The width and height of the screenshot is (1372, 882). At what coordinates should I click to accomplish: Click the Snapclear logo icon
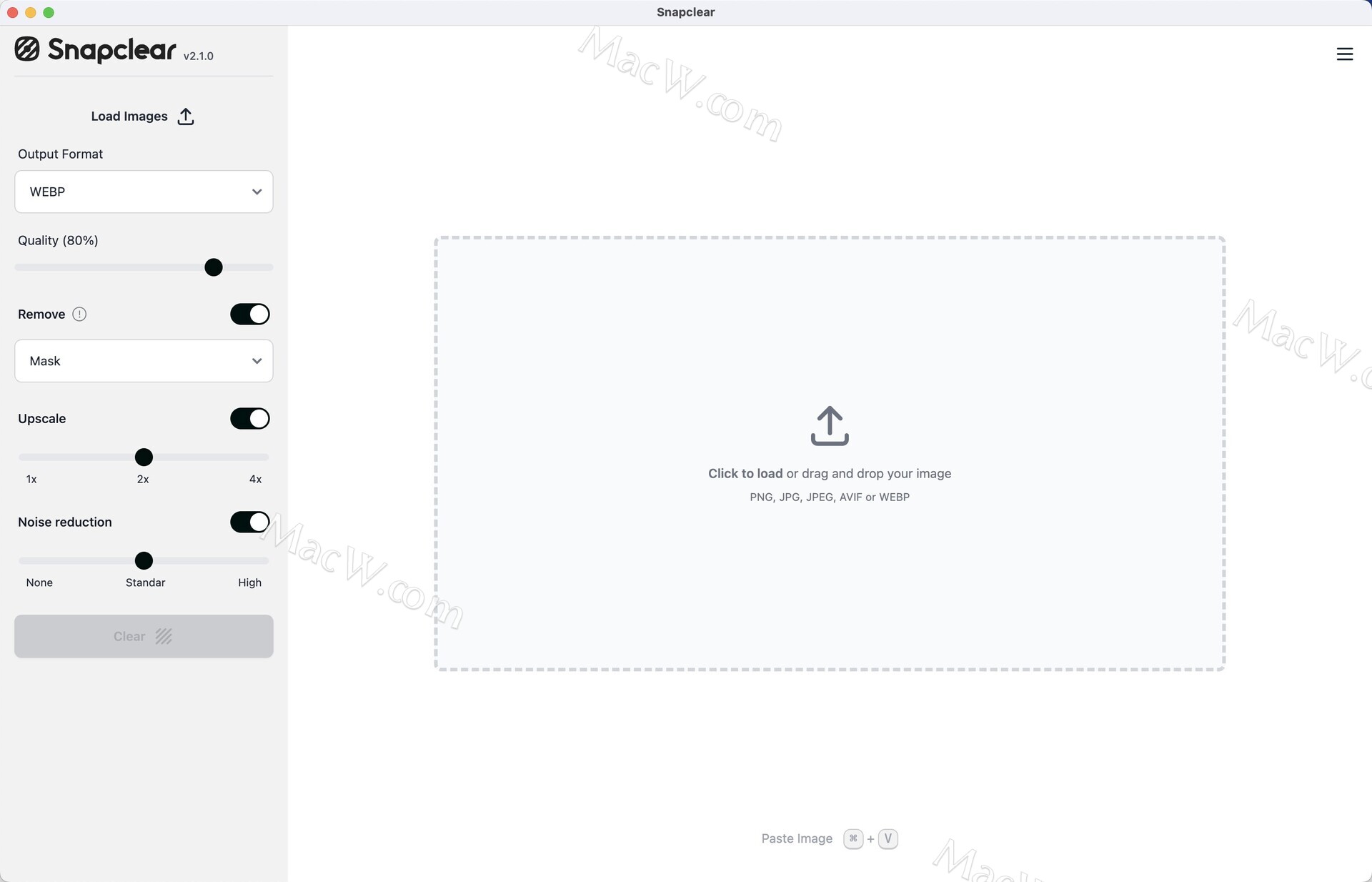click(x=27, y=49)
